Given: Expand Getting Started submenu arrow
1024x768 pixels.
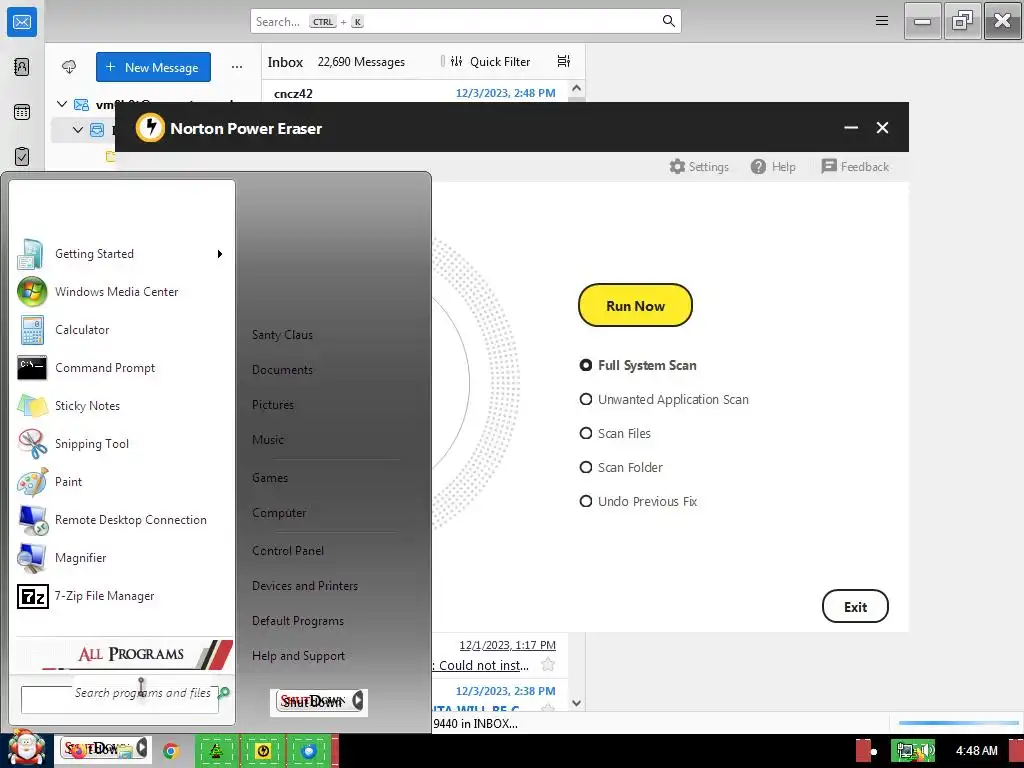Looking at the screenshot, I should [220, 254].
